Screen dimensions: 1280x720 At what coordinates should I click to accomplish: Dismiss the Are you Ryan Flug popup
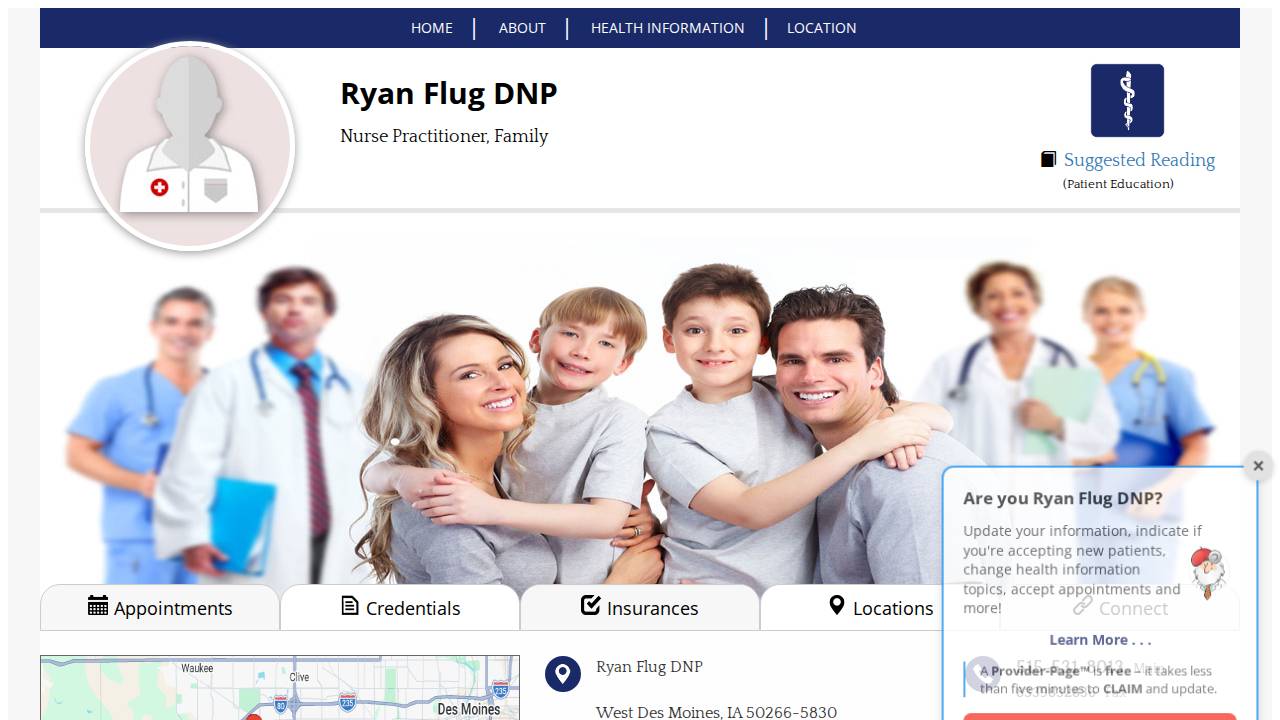coord(1257,465)
